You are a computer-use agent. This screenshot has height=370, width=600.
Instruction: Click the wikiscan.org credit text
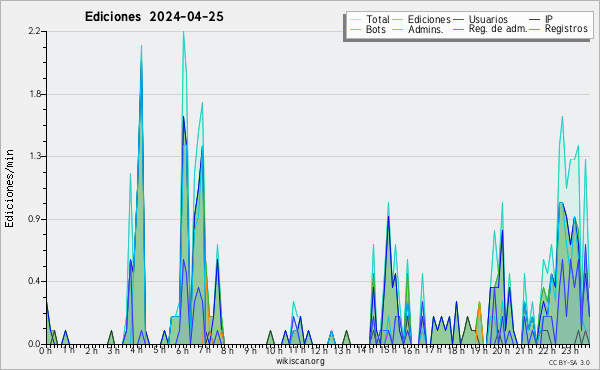tap(300, 361)
